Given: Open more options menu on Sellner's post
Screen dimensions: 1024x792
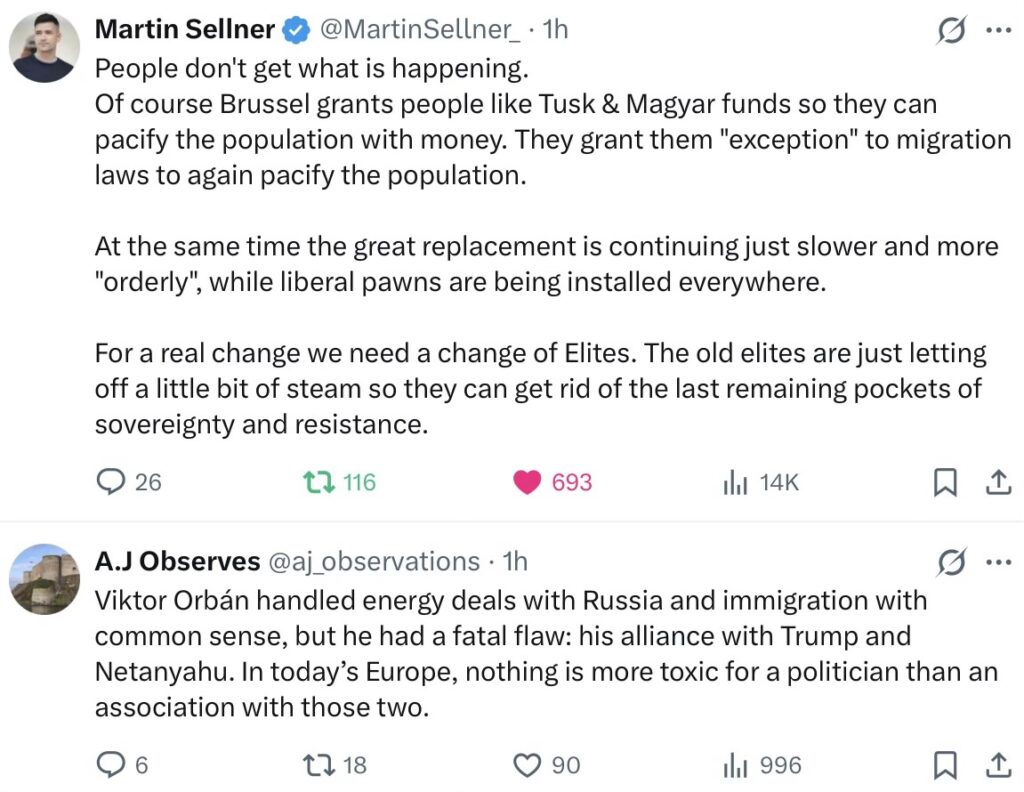Looking at the screenshot, I should click(998, 31).
